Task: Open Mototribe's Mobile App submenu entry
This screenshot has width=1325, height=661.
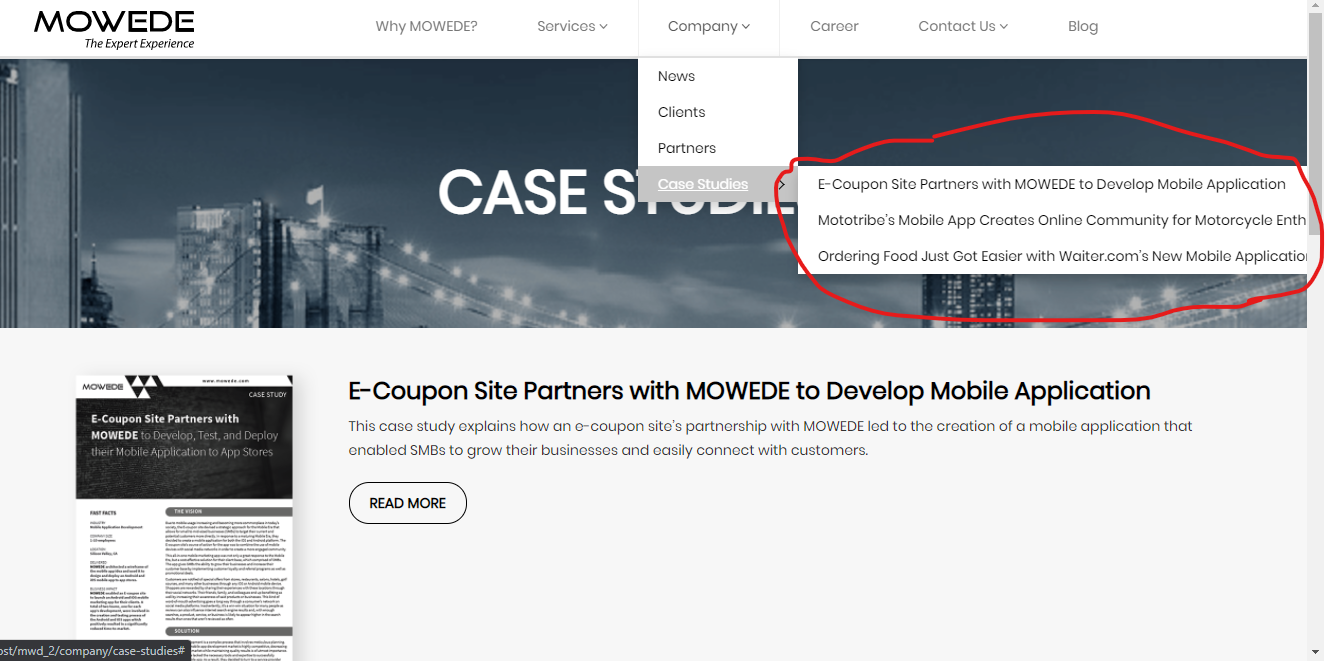Action: [x=1052, y=220]
